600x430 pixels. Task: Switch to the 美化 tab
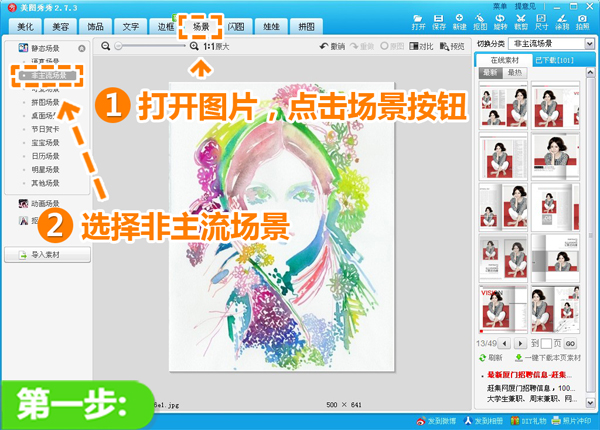click(x=26, y=26)
